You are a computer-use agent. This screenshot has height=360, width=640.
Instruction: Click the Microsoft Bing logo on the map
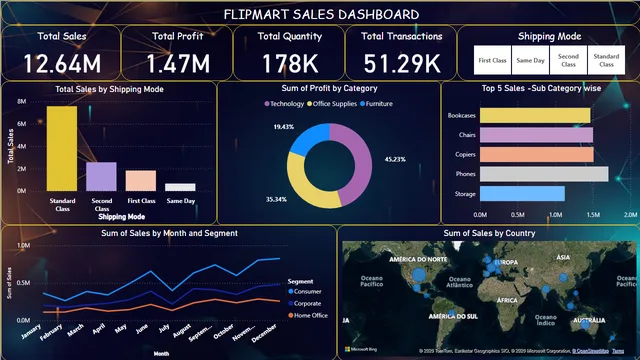coord(361,349)
